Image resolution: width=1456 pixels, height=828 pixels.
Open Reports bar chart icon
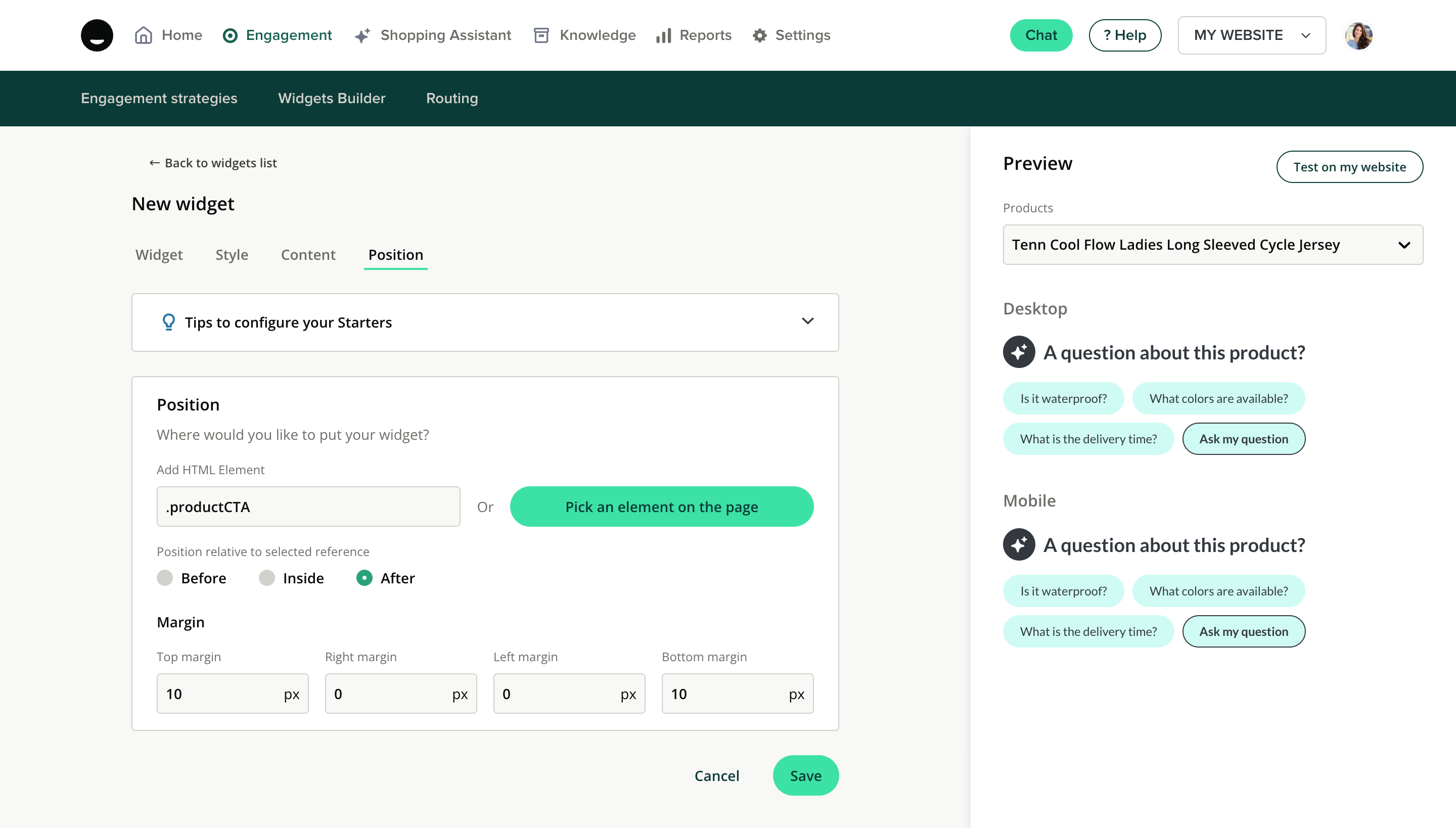664,35
